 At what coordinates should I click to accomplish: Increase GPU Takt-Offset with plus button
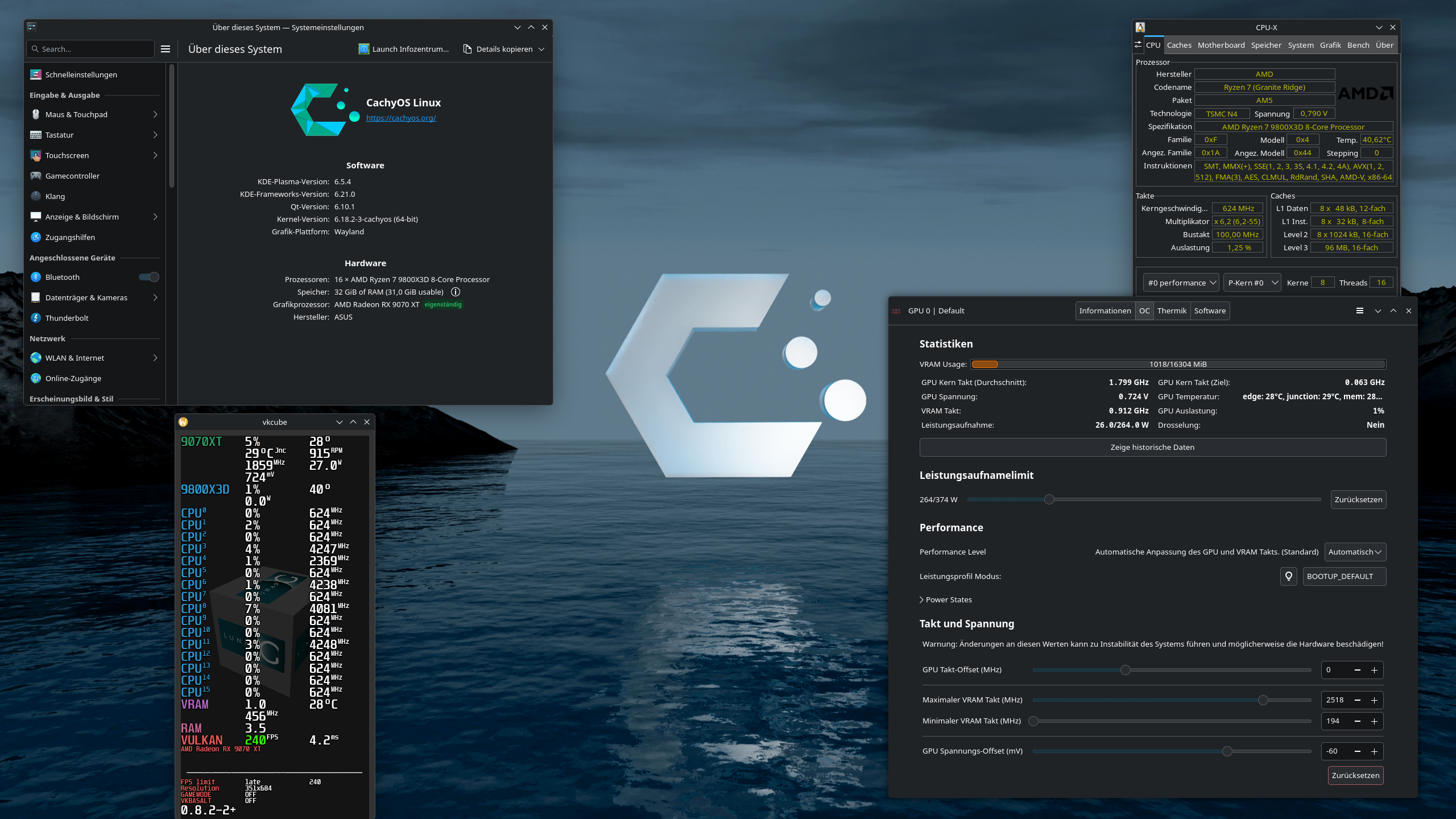pyautogui.click(x=1375, y=670)
